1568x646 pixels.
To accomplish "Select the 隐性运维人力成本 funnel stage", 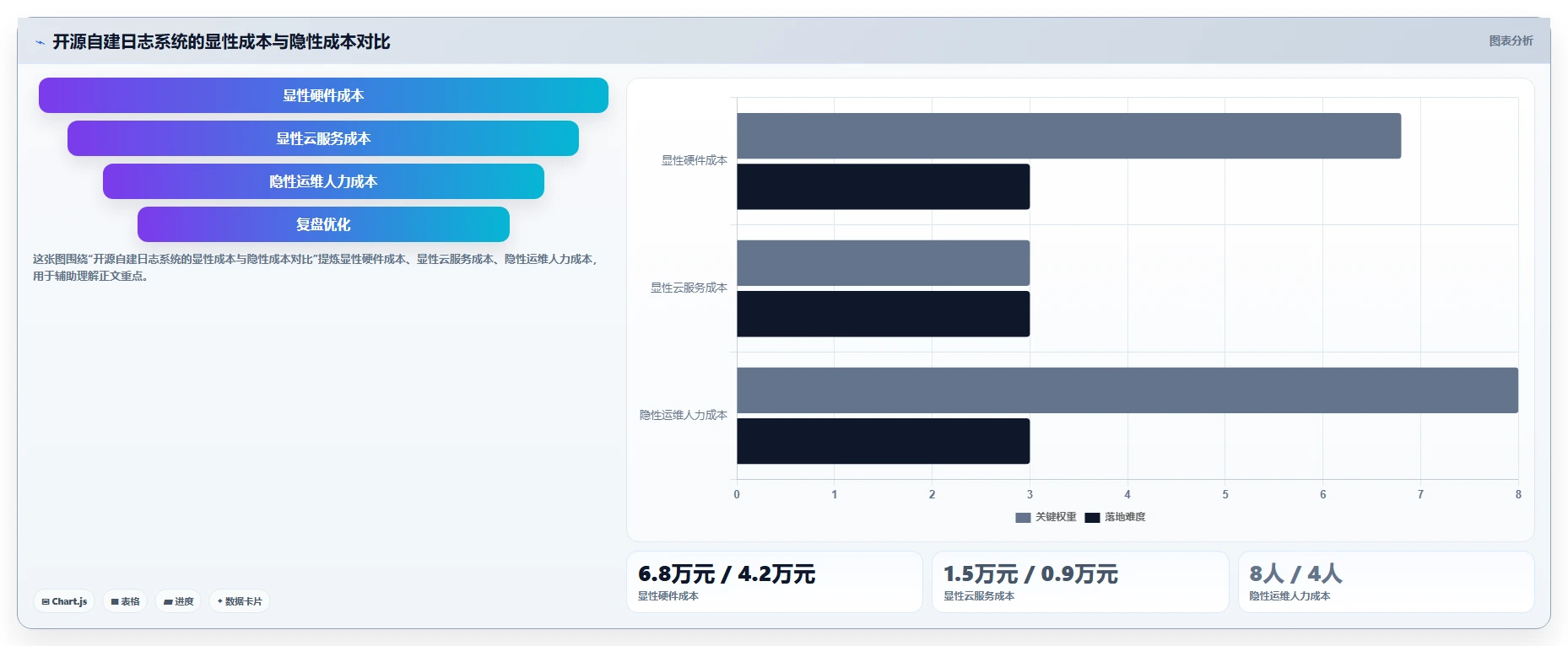I will [x=323, y=181].
